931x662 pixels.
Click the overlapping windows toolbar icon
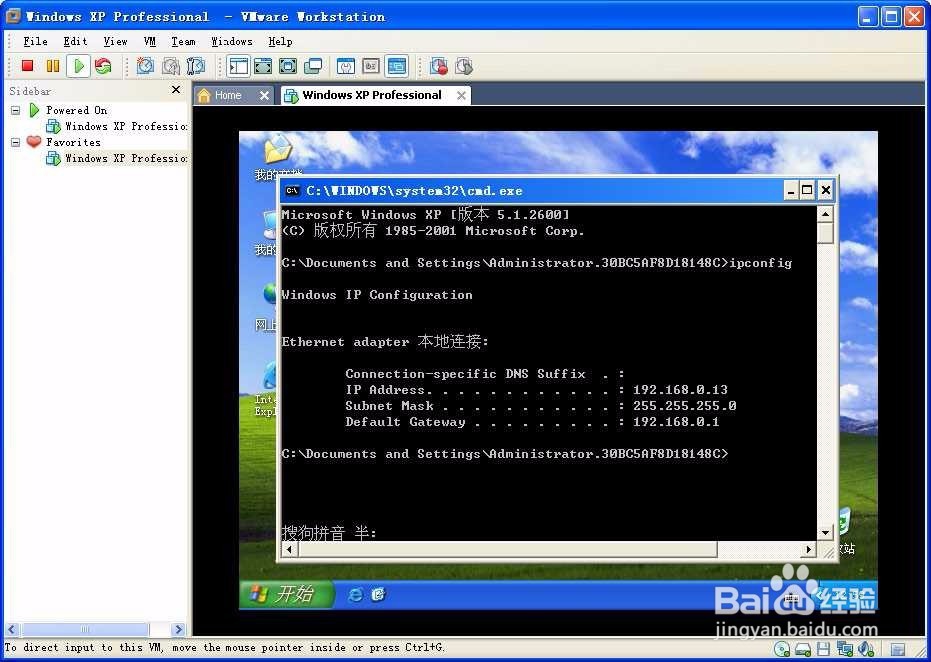[313, 66]
